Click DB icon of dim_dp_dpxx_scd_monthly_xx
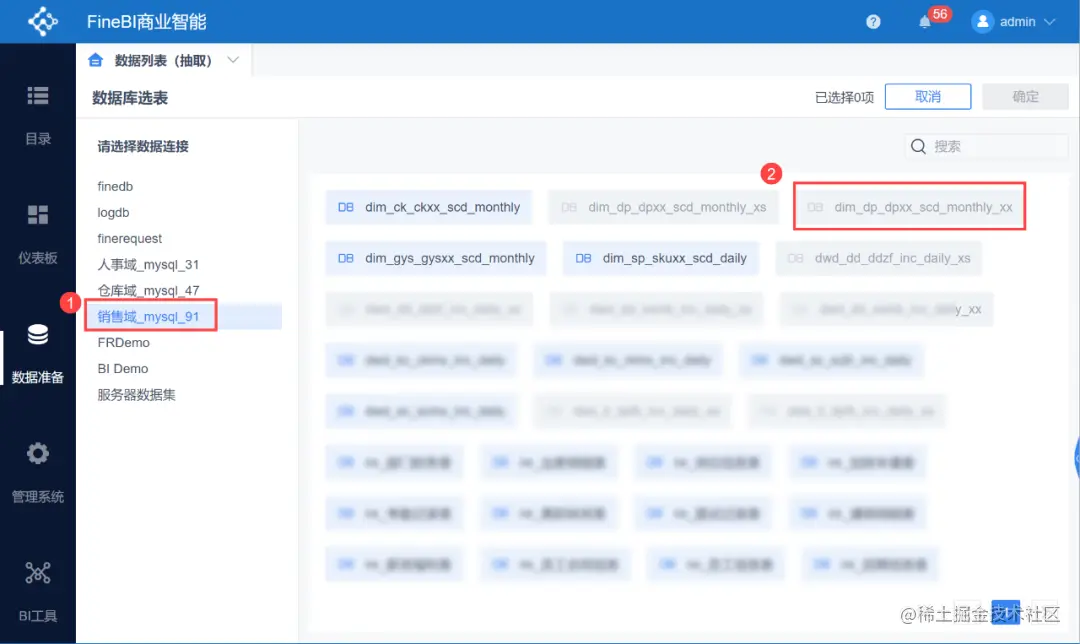 pyautogui.click(x=815, y=207)
